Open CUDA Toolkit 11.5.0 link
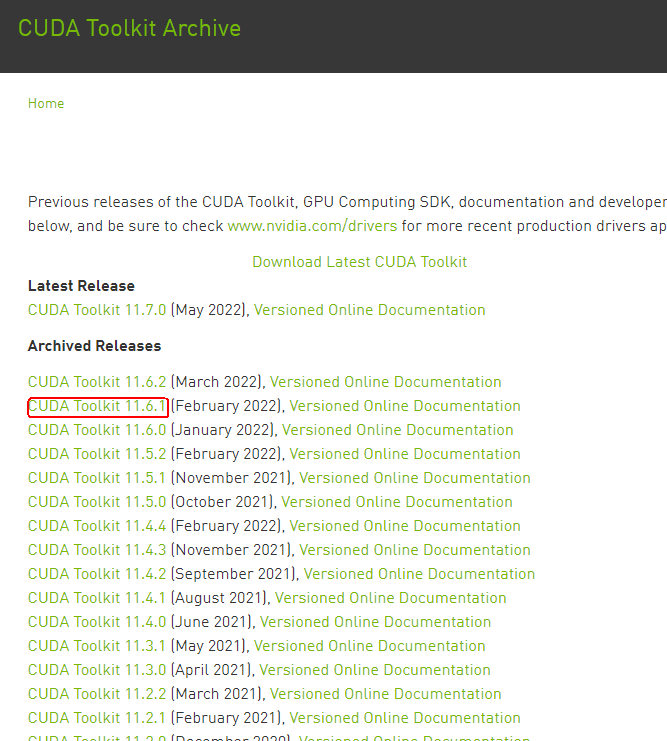Screen dimensions: 667x741 click(97, 502)
